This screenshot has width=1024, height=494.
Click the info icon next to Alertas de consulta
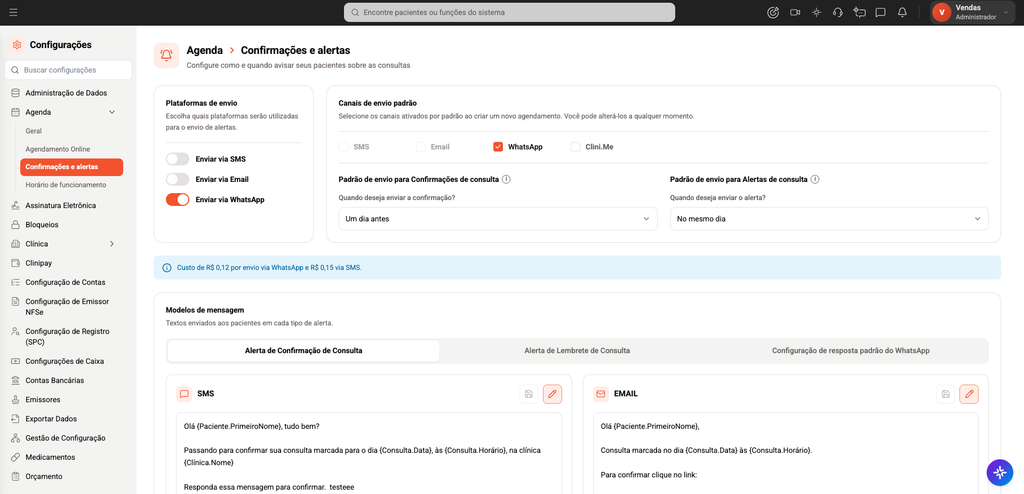[815, 179]
